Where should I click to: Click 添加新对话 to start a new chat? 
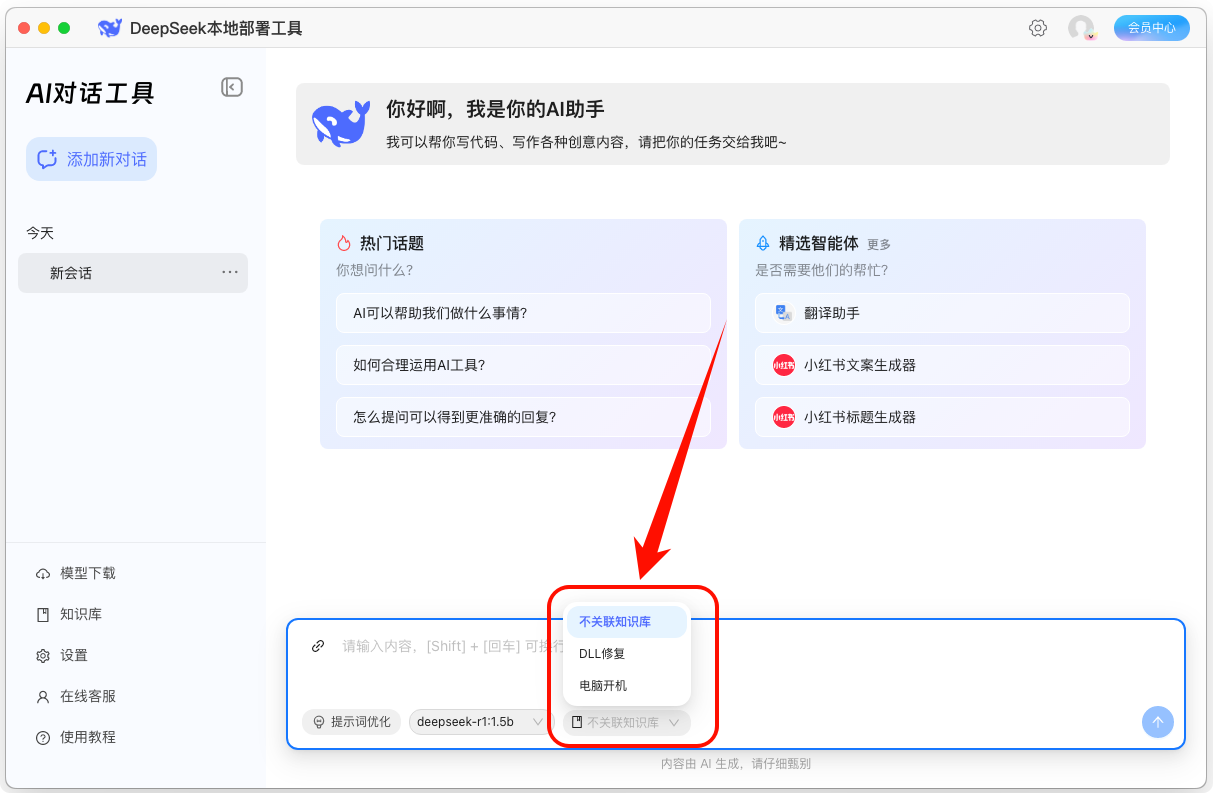click(x=92, y=159)
